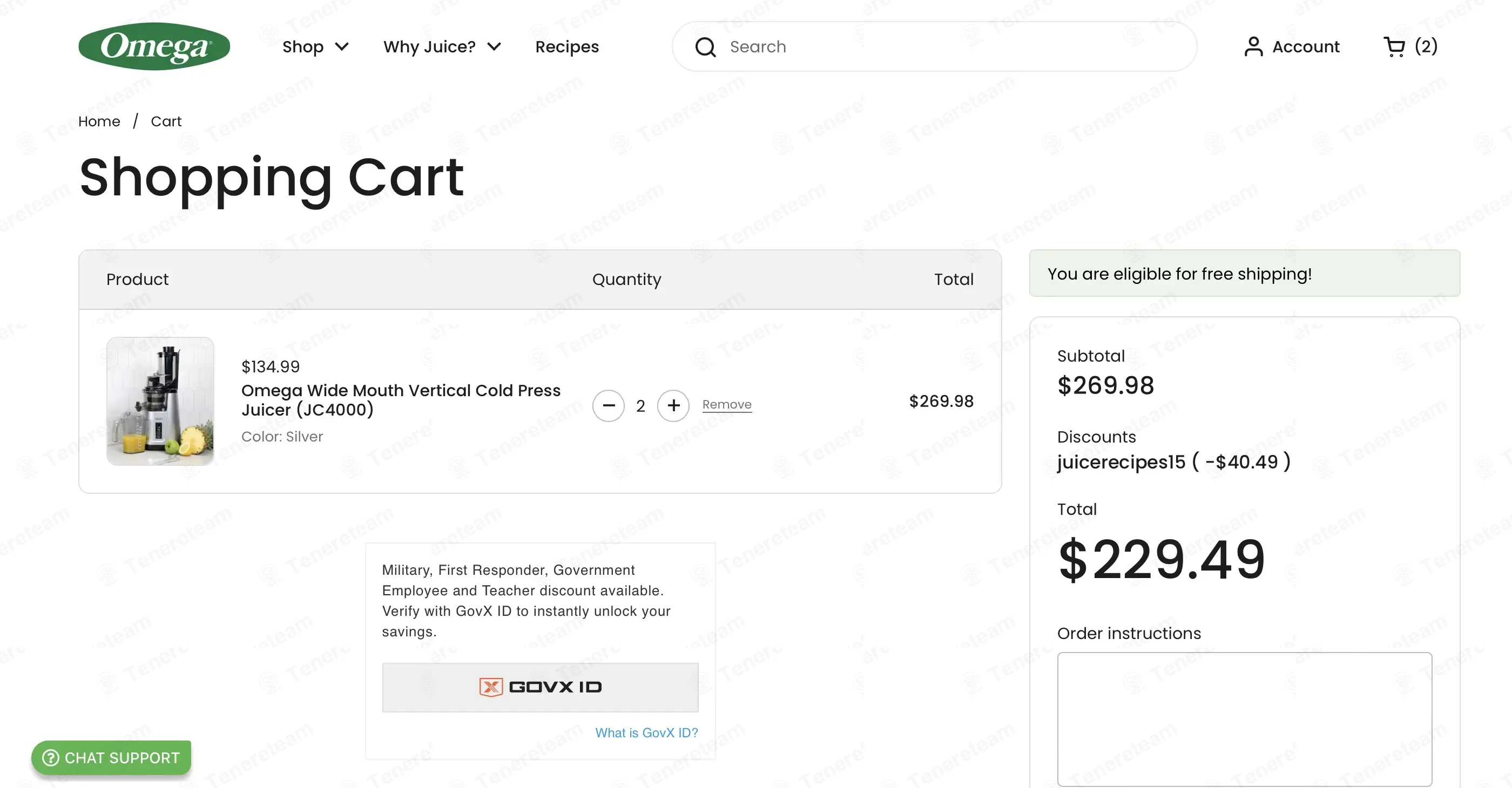The image size is (1512, 788).
Task: Click the Cart breadcrumb
Action: tap(166, 121)
